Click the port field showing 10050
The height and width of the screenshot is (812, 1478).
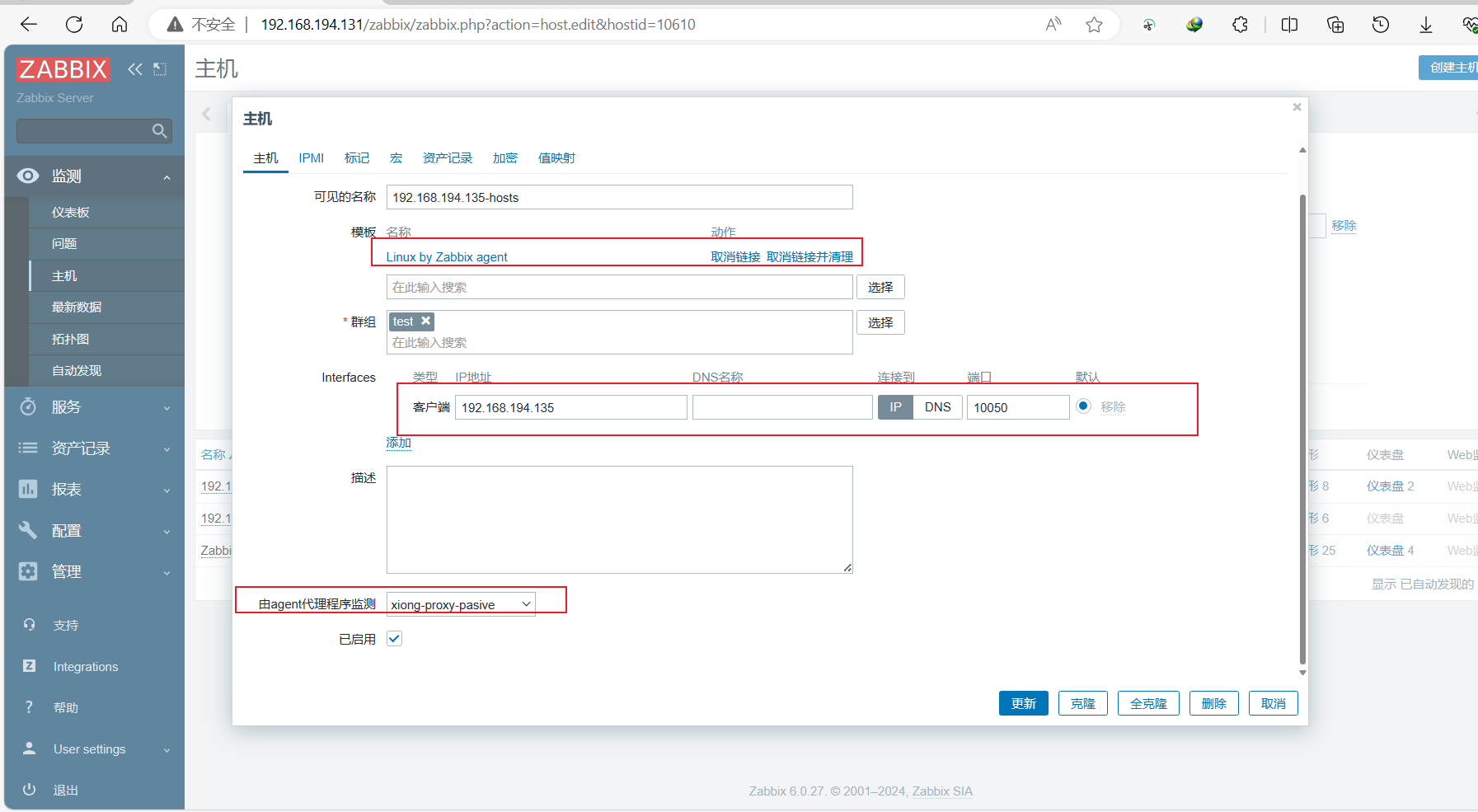point(1018,407)
